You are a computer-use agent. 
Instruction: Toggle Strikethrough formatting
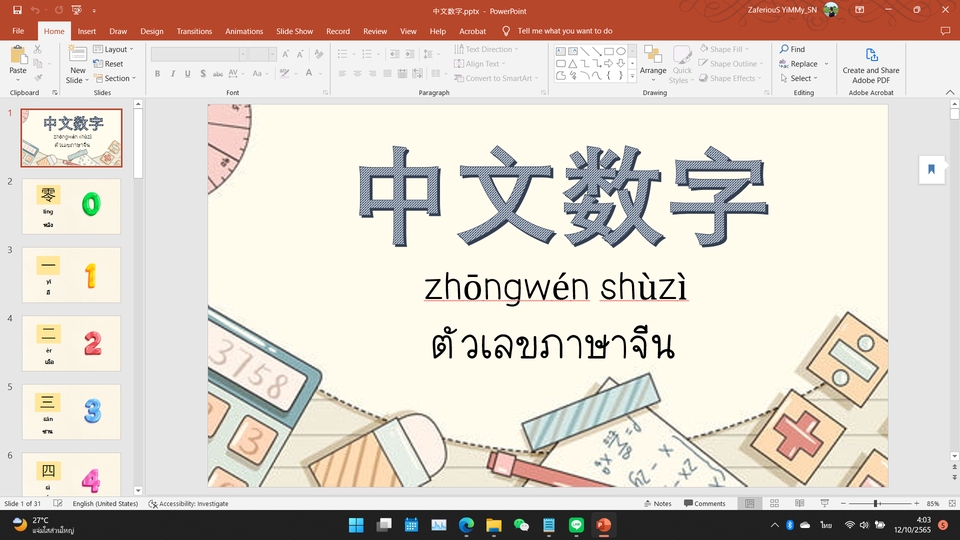[x=217, y=73]
